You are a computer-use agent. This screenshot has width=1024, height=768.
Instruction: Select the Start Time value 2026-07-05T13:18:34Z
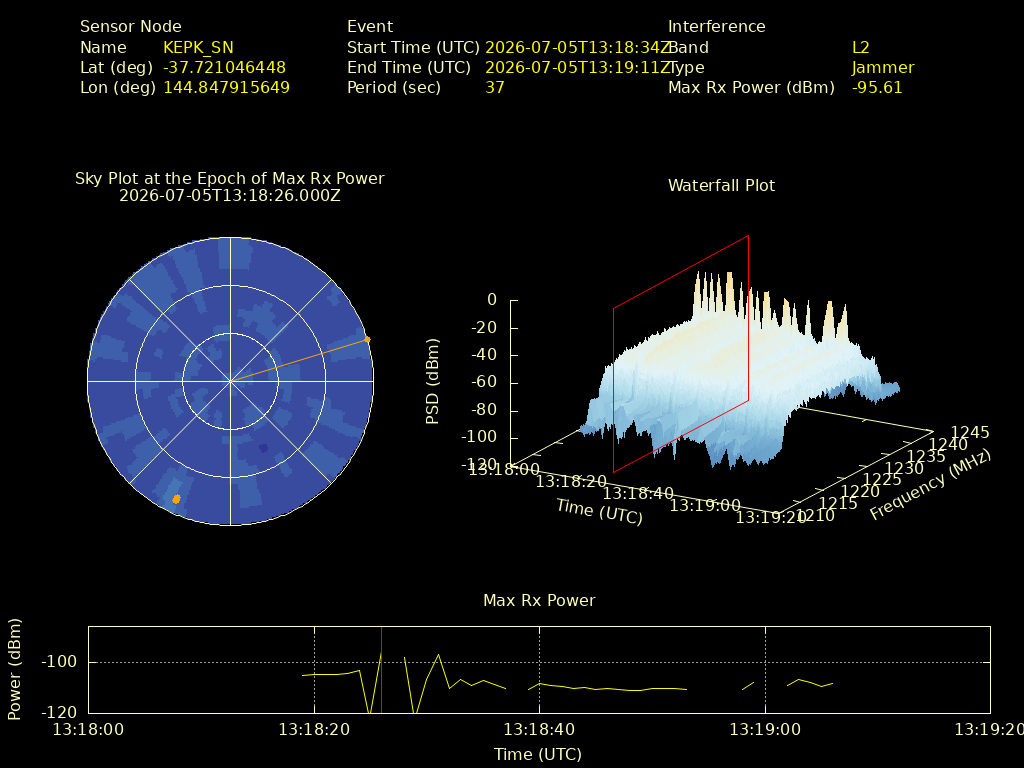577,48
